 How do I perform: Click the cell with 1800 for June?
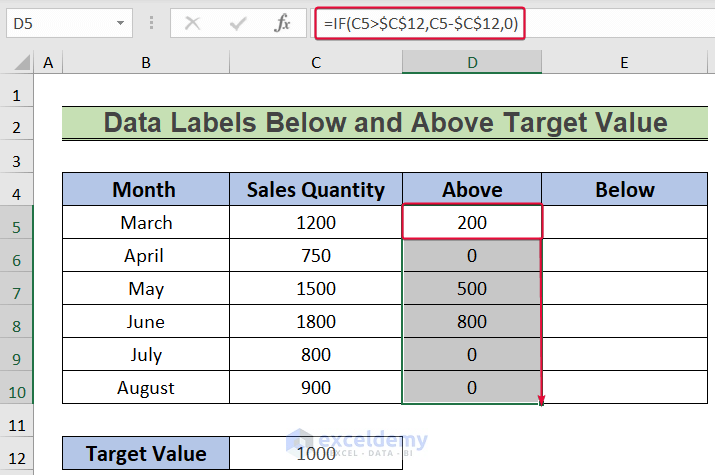coord(316,322)
